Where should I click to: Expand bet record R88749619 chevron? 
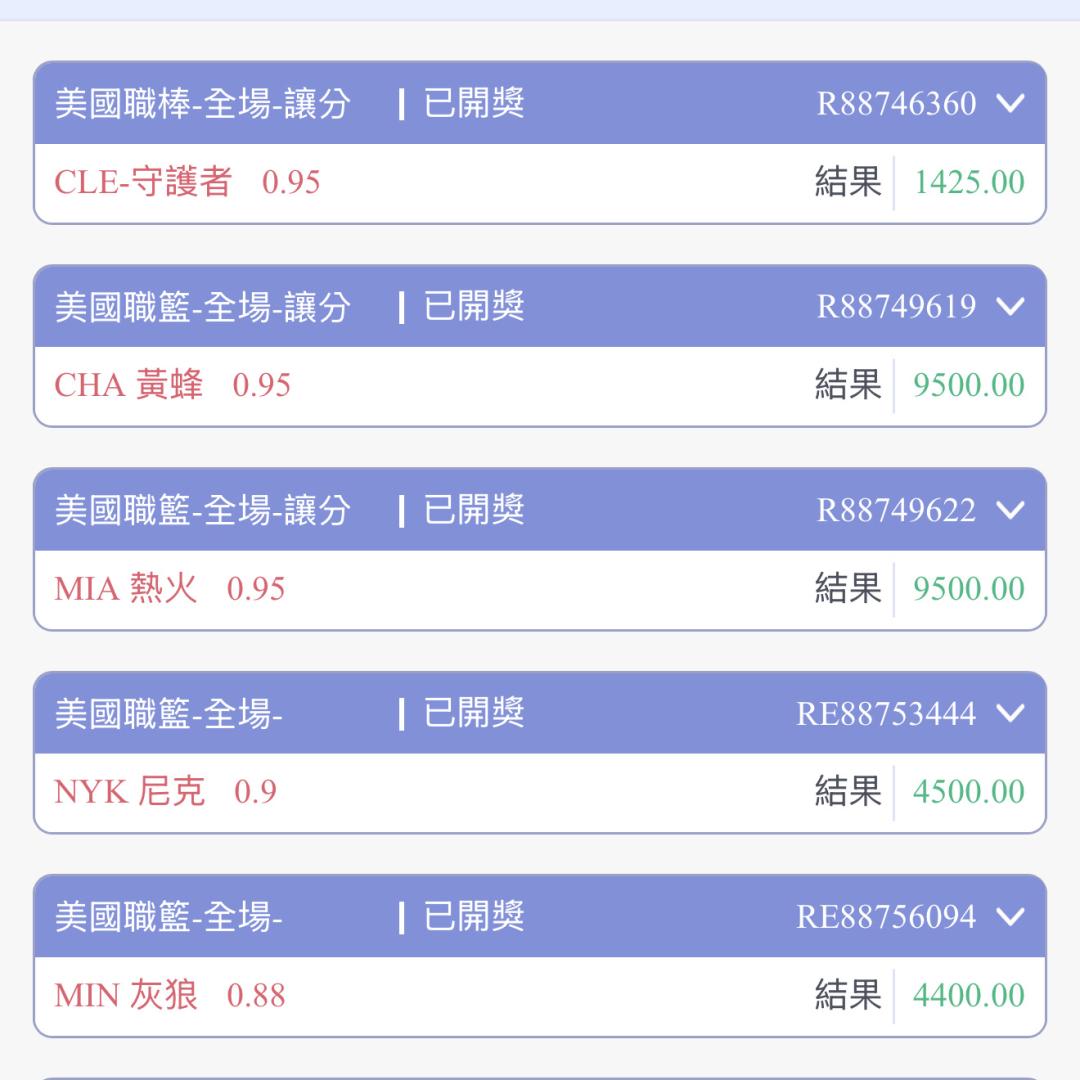1011,307
